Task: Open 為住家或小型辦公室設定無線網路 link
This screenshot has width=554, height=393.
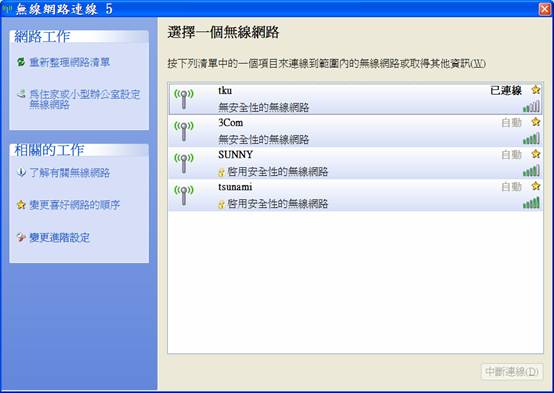Action: click(85, 99)
